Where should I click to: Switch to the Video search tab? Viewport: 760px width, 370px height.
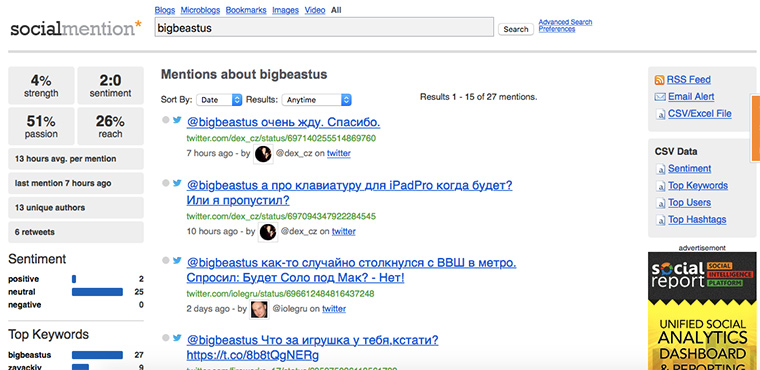(x=315, y=10)
